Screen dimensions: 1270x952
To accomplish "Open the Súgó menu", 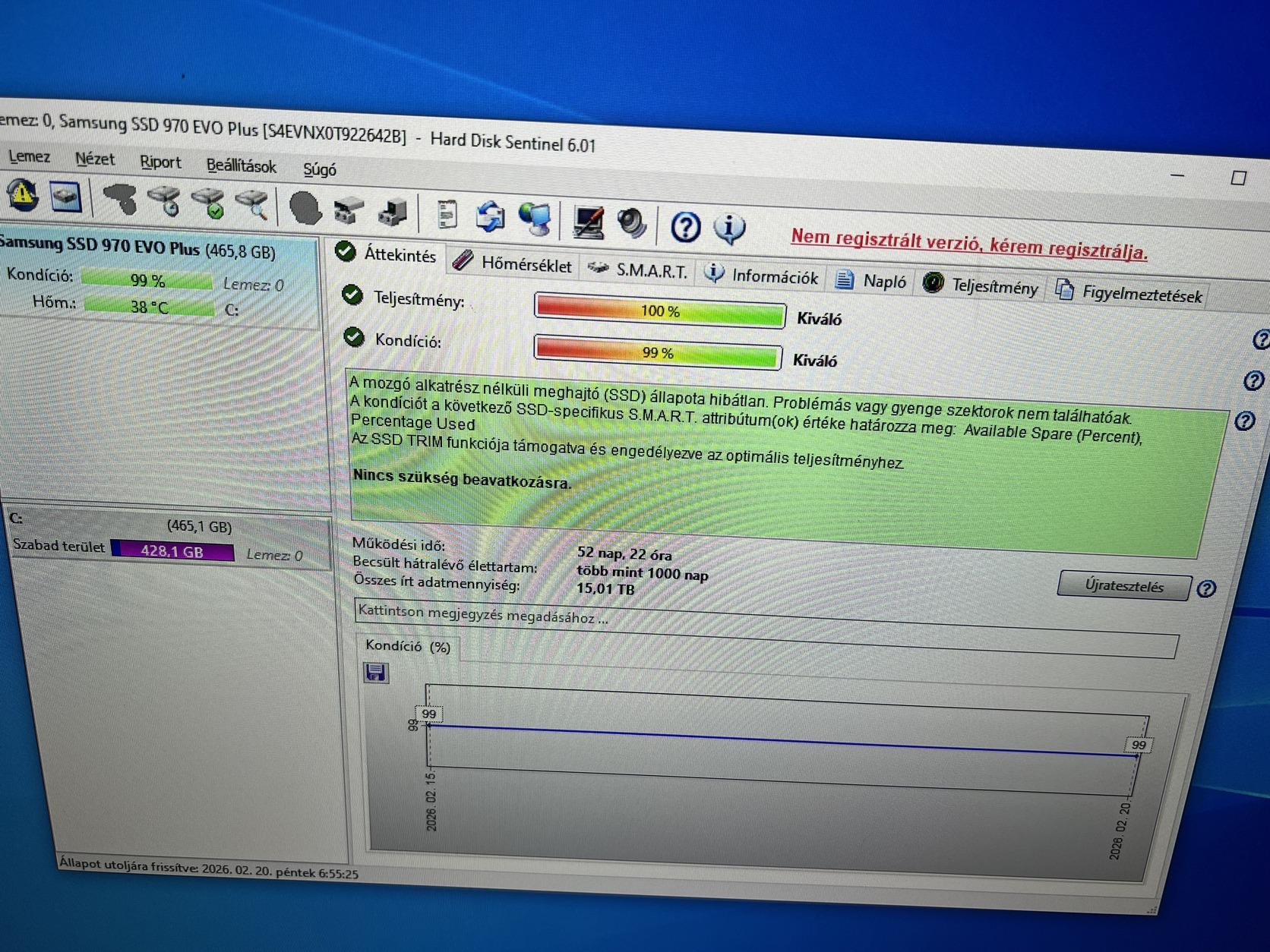I will [320, 169].
